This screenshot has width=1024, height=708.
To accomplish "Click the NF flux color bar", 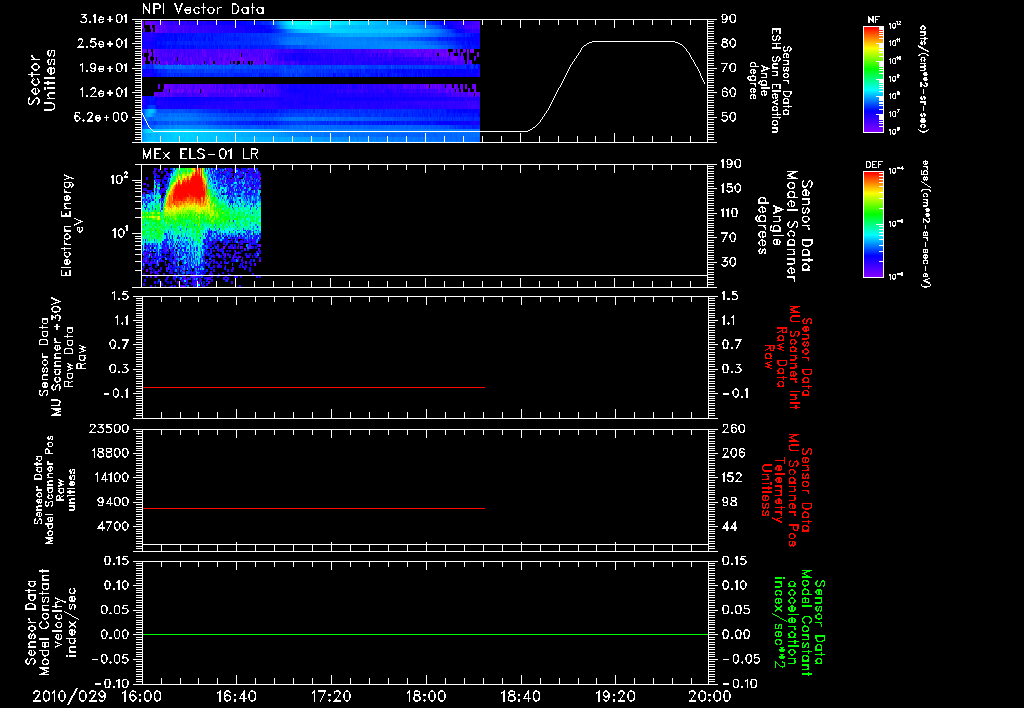I will (x=874, y=79).
